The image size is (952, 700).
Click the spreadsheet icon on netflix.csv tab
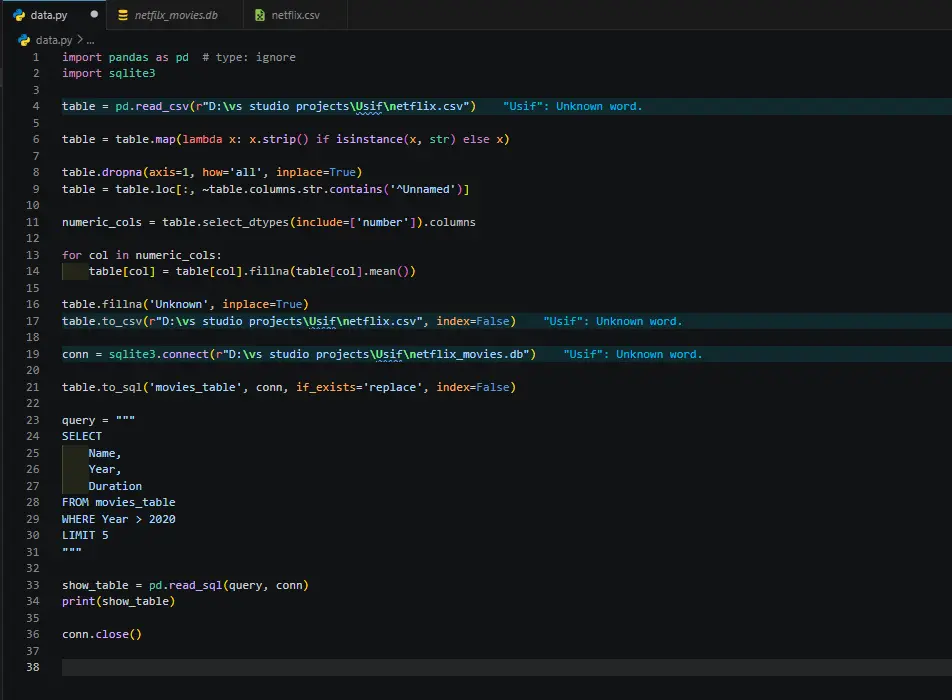coord(260,15)
